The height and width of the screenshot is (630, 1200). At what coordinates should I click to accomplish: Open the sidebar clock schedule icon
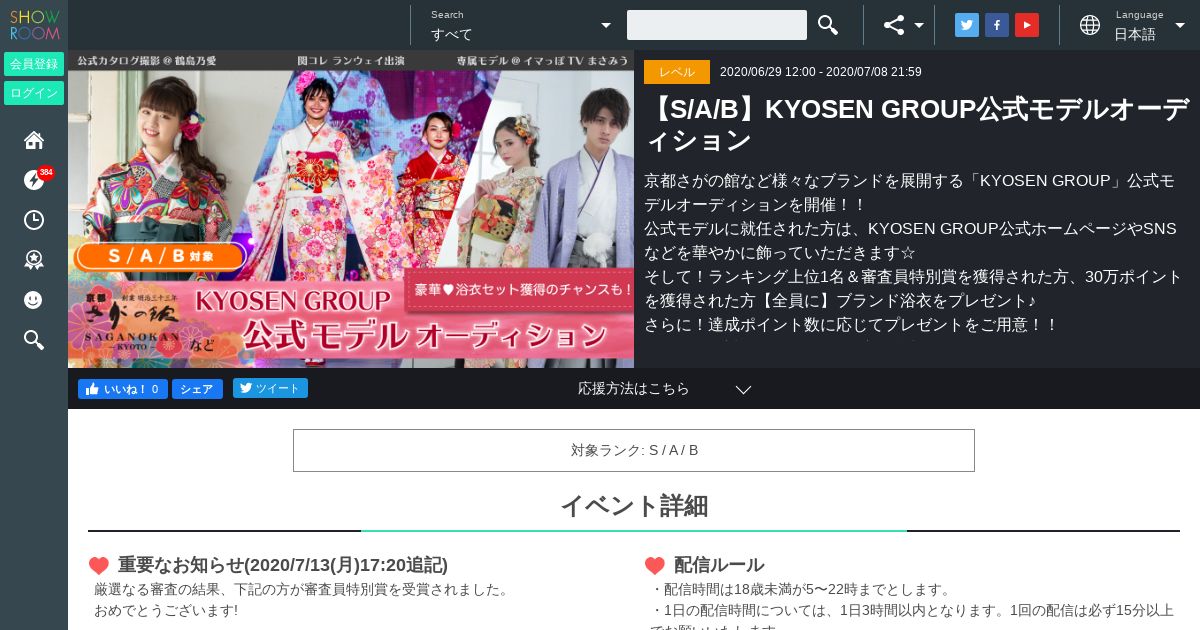(34, 220)
